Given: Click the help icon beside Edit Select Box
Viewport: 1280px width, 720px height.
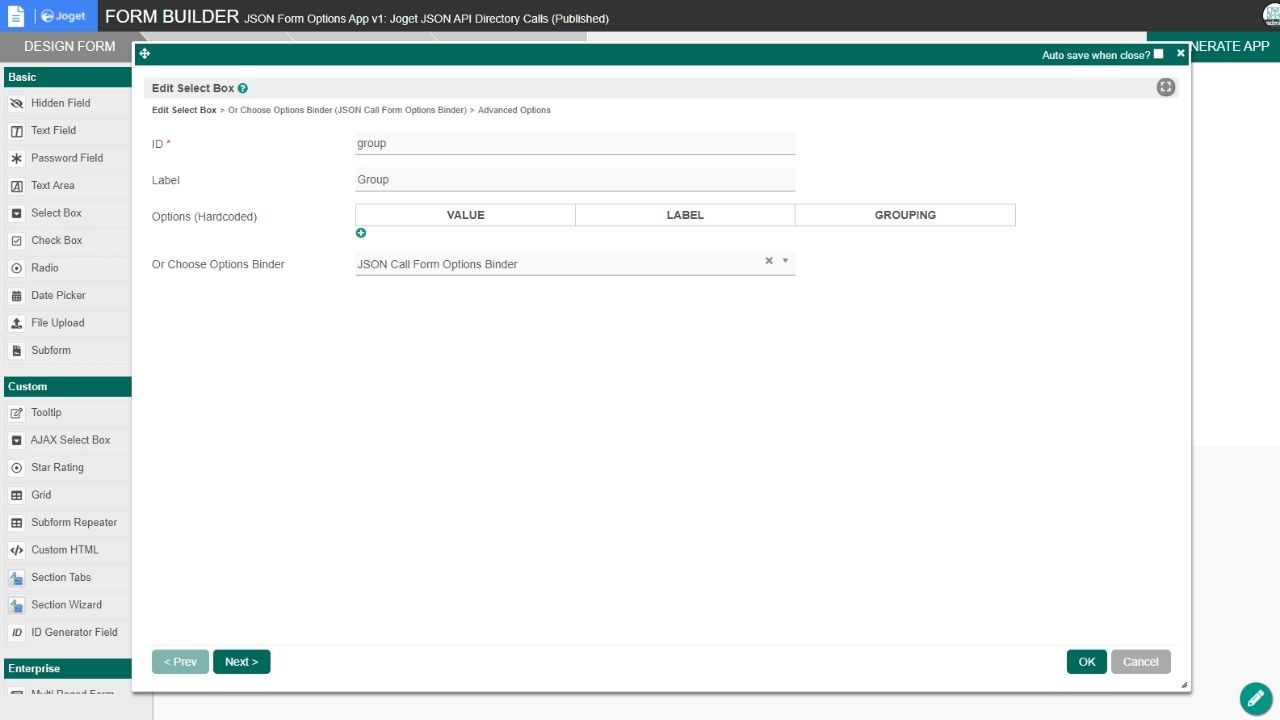Looking at the screenshot, I should [x=243, y=88].
